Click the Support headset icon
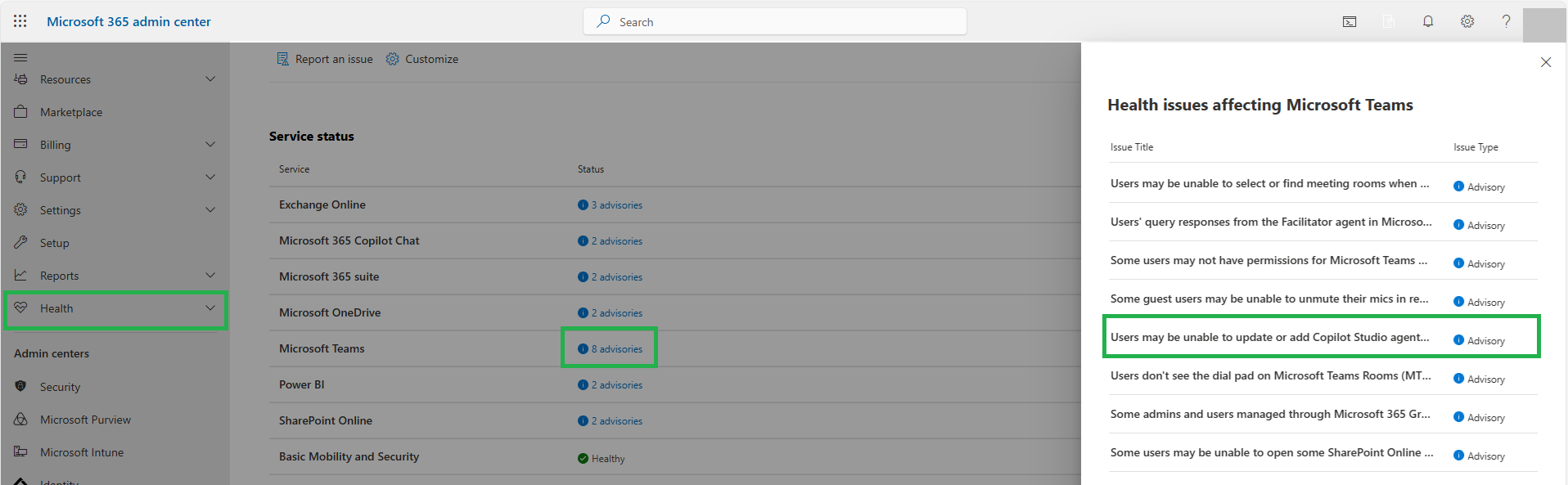The image size is (1568, 485). pos(21,177)
